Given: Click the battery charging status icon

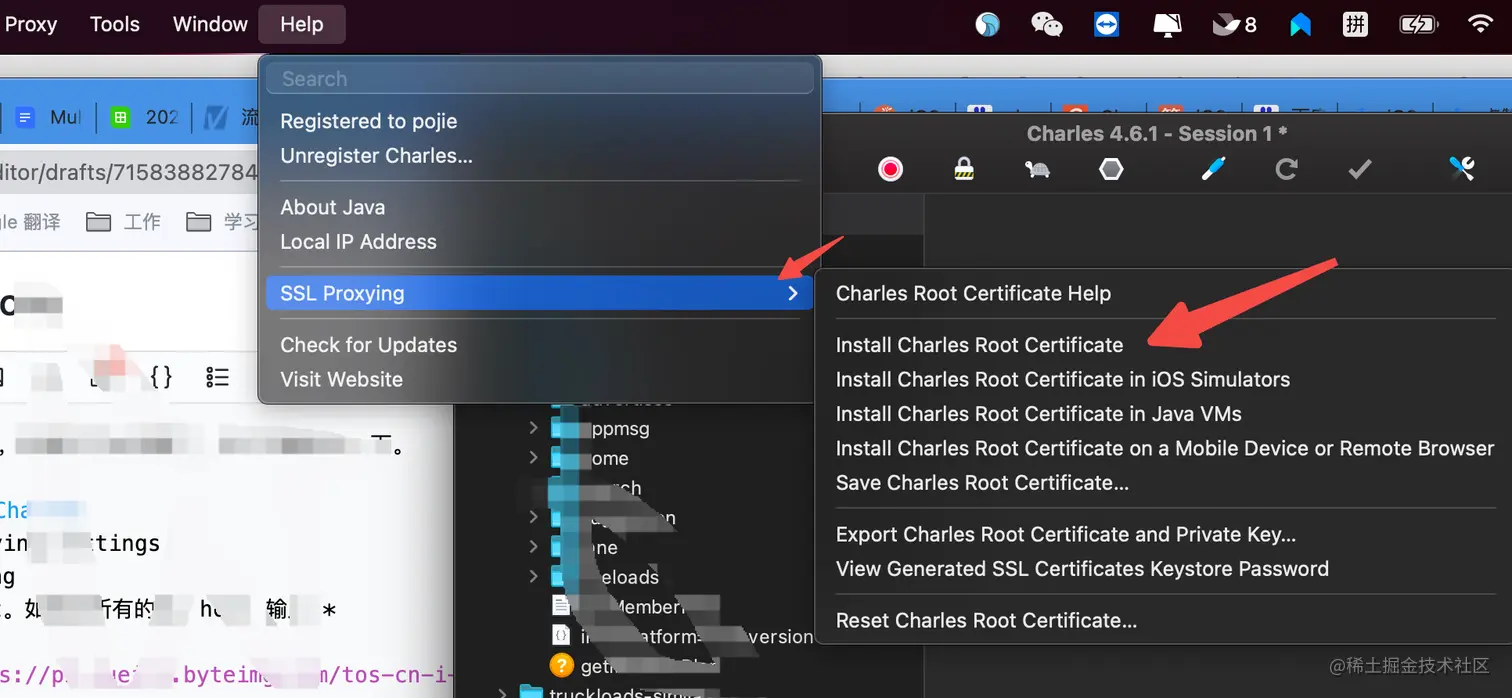Looking at the screenshot, I should coord(1418,24).
